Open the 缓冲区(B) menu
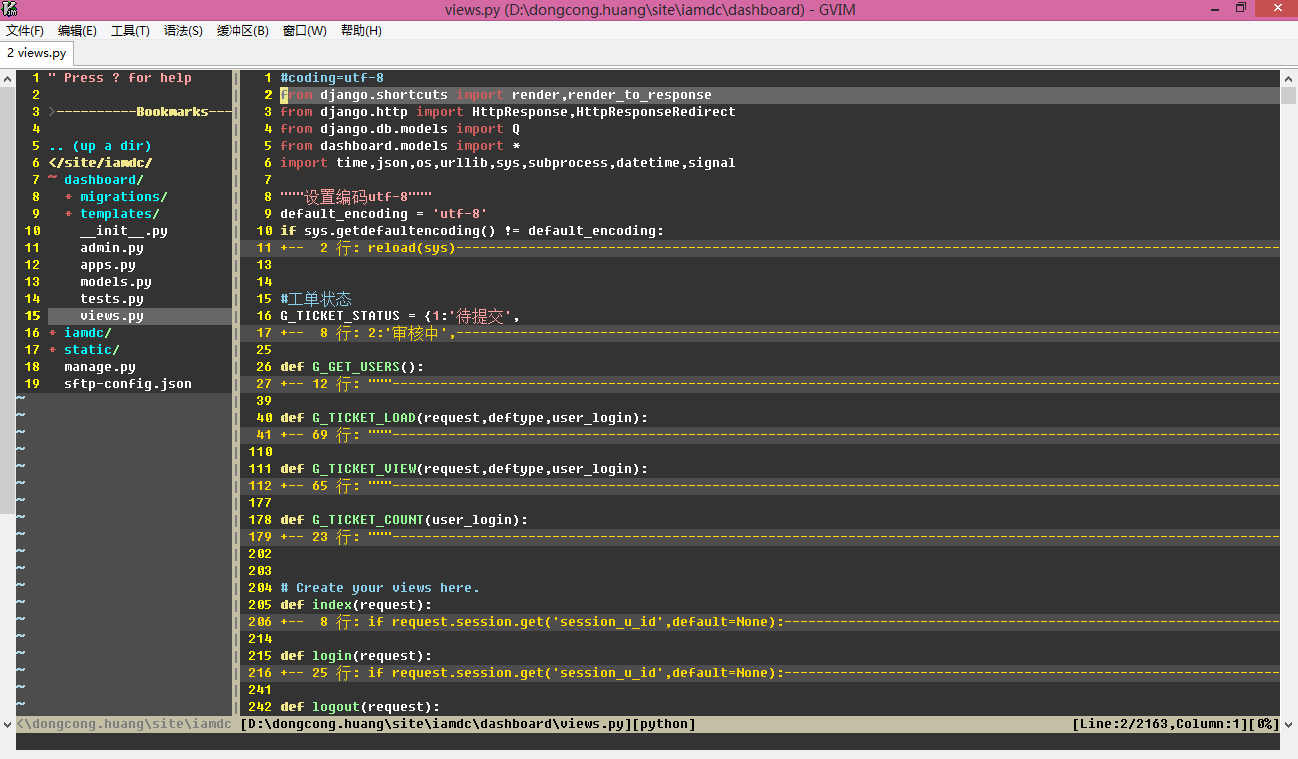The height and width of the screenshot is (759, 1298). pos(242,31)
